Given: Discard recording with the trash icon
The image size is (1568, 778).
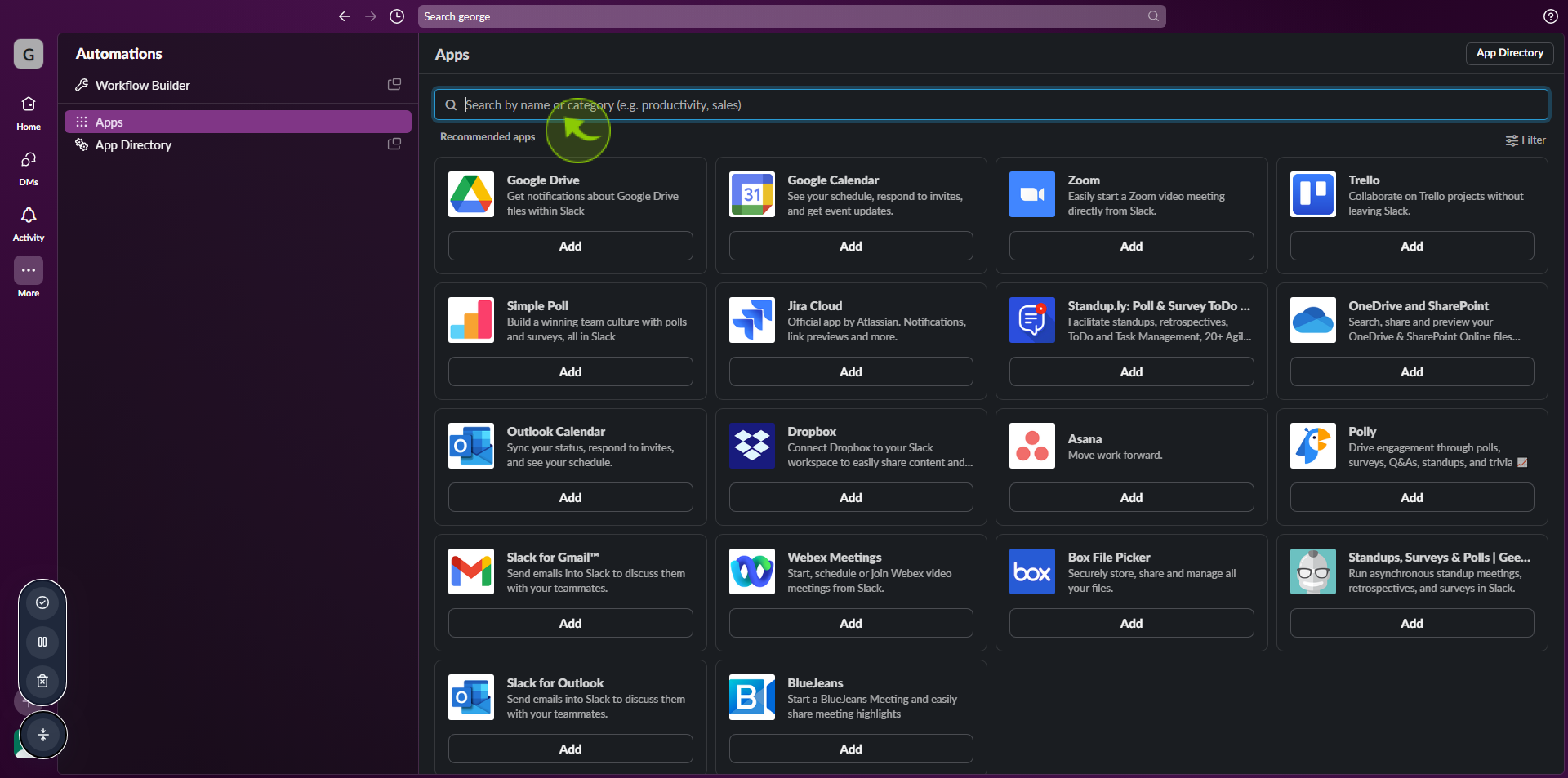Looking at the screenshot, I should 42,681.
